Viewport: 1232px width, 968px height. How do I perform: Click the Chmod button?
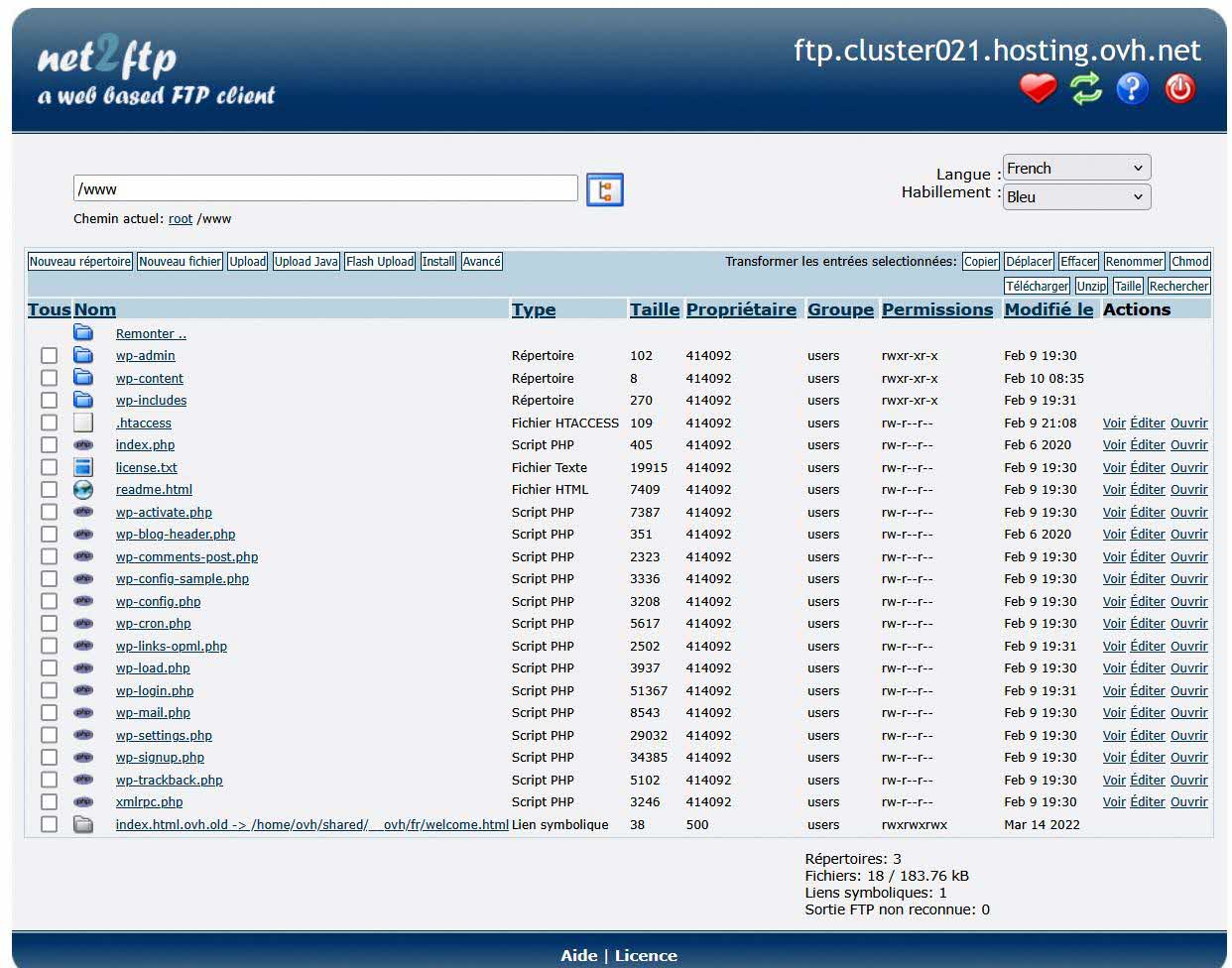coord(1189,262)
